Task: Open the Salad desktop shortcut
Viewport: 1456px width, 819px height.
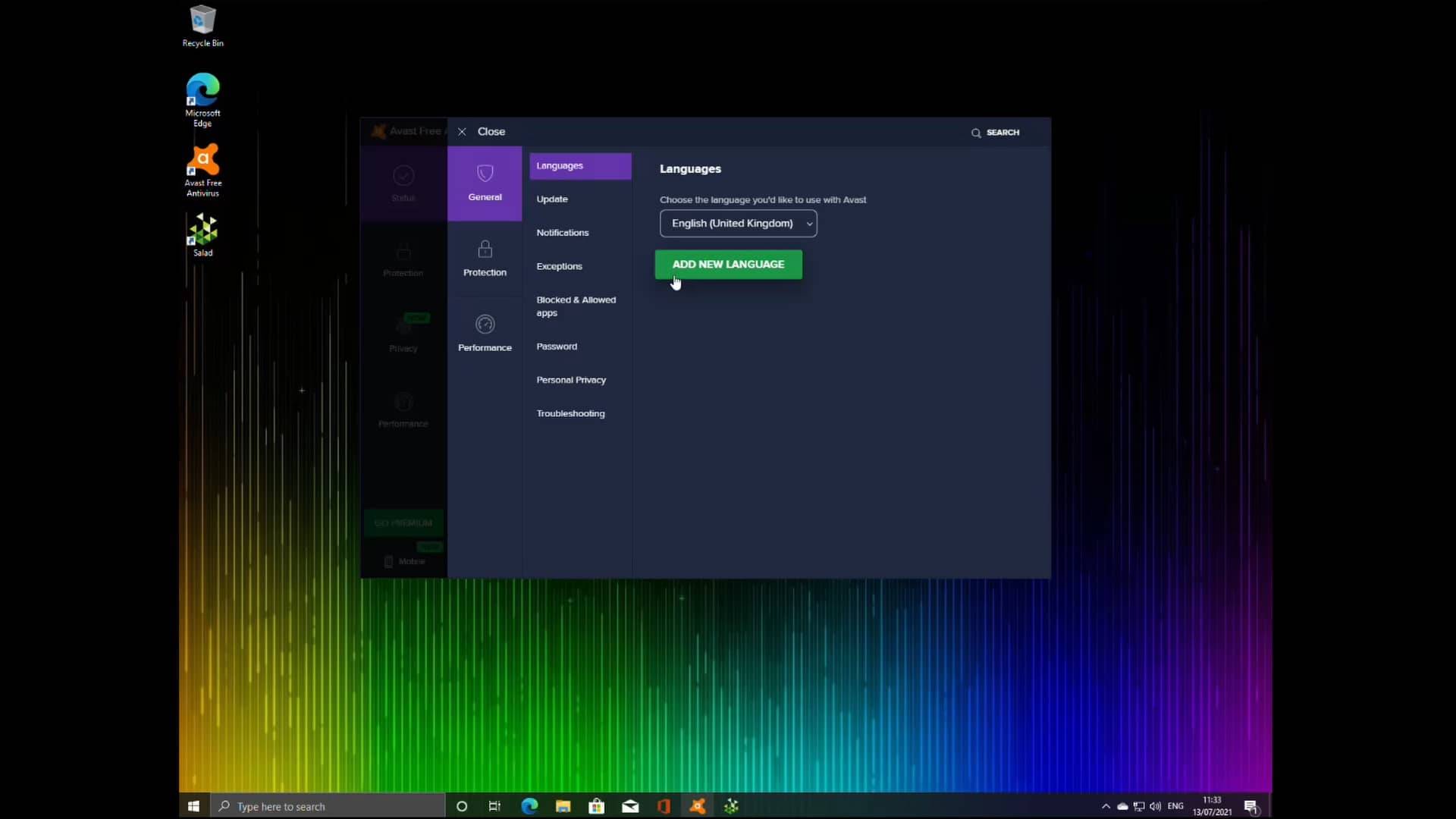Action: click(202, 234)
